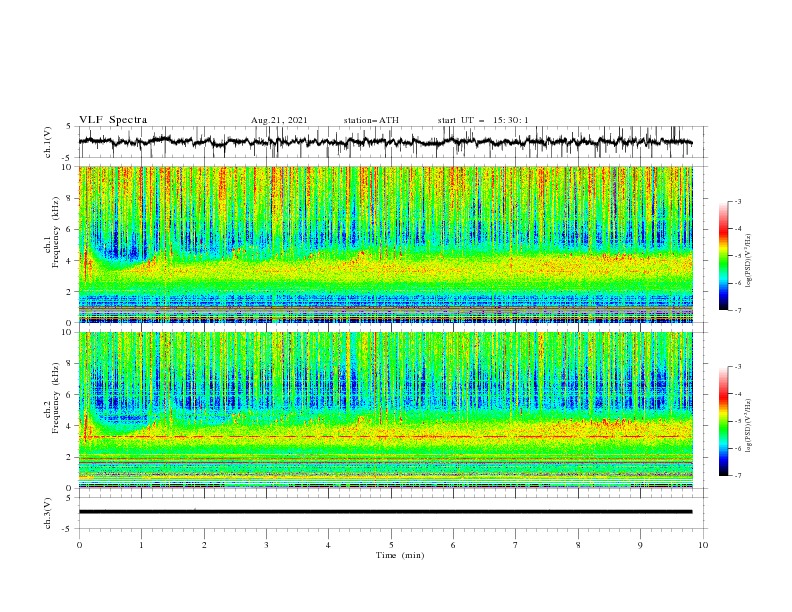Click the "ch.3(V)" axis label
Screen dimensions: 792x612
tap(48, 513)
